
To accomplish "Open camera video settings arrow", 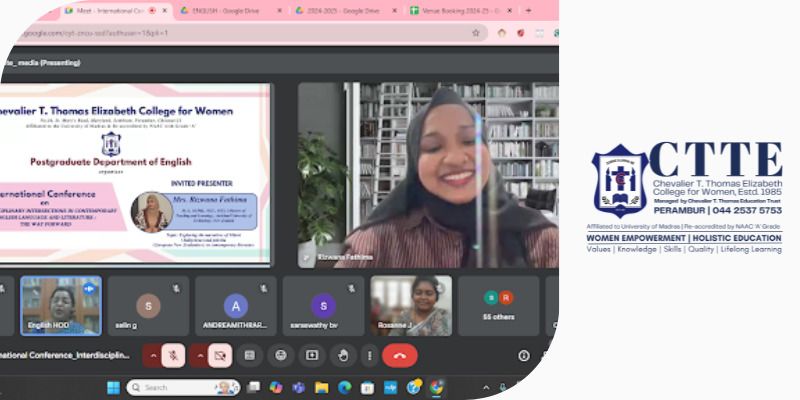I will tap(199, 356).
